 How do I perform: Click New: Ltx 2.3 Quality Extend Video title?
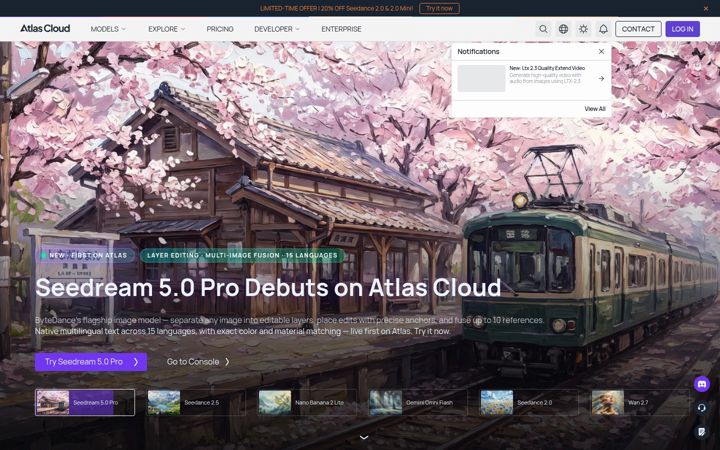[547, 68]
